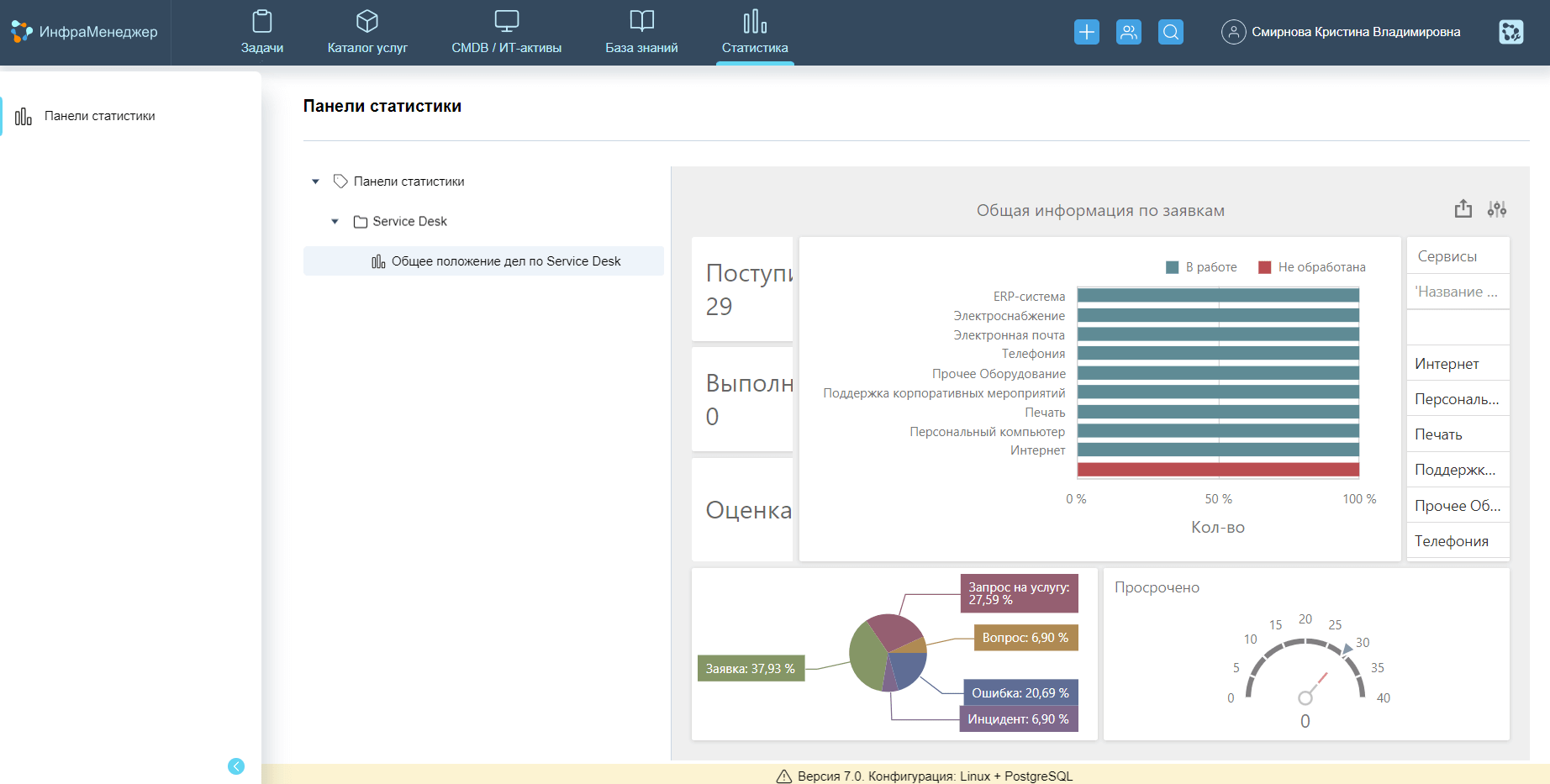The width and height of the screenshot is (1550, 784).
Task: Click the search magnifier icon
Action: tap(1171, 32)
